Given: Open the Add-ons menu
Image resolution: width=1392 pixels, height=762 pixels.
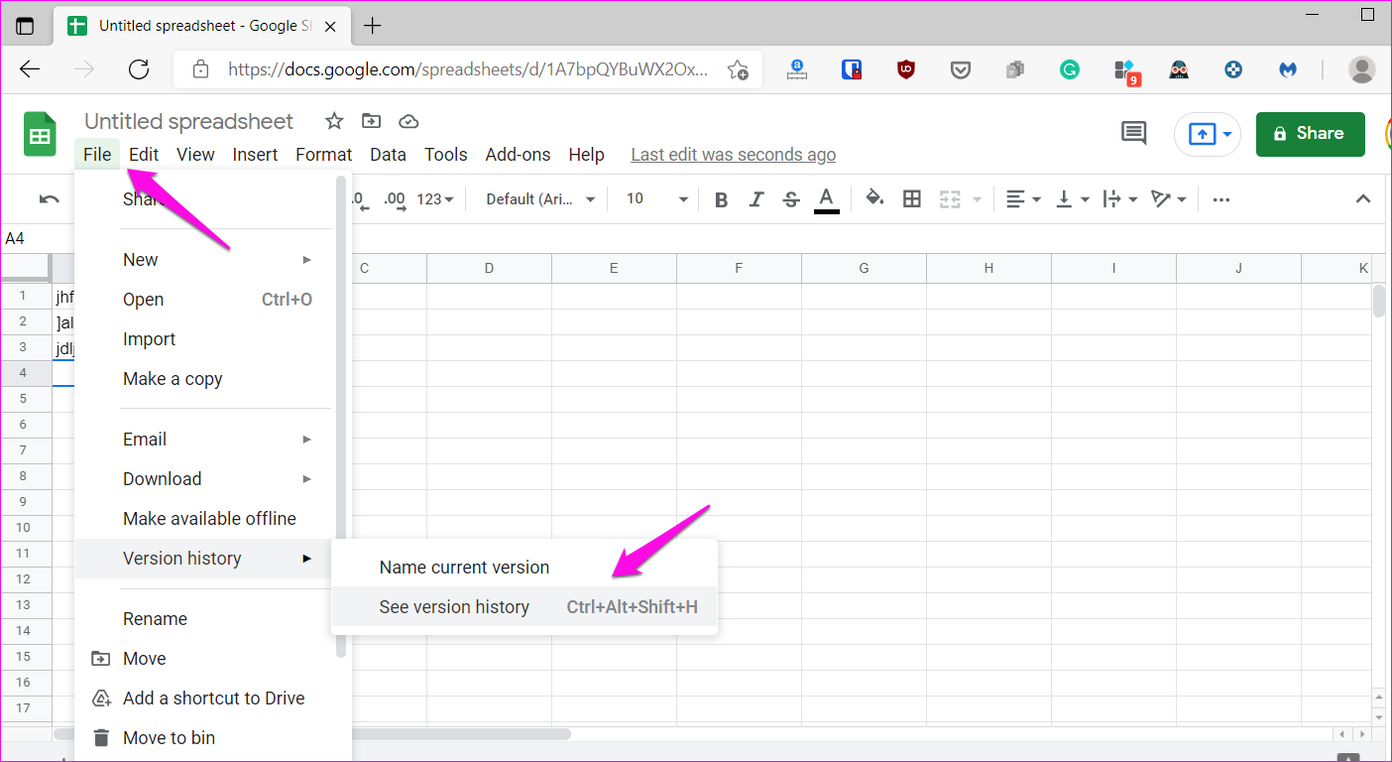Looking at the screenshot, I should (518, 154).
